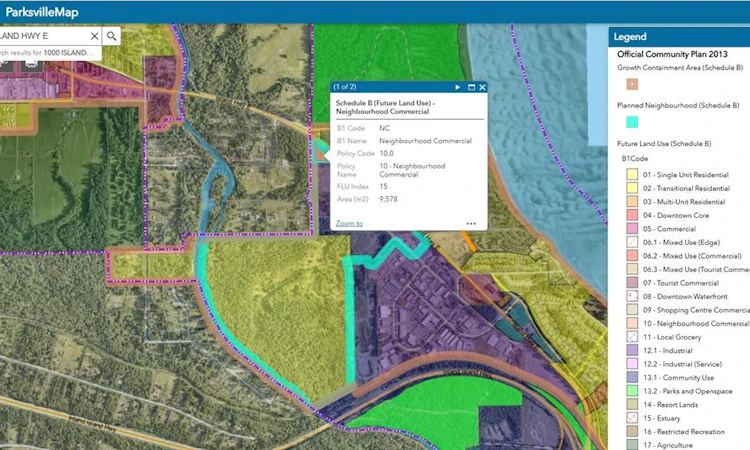Click the 14 - Resort Lands swatch

(x=632, y=404)
